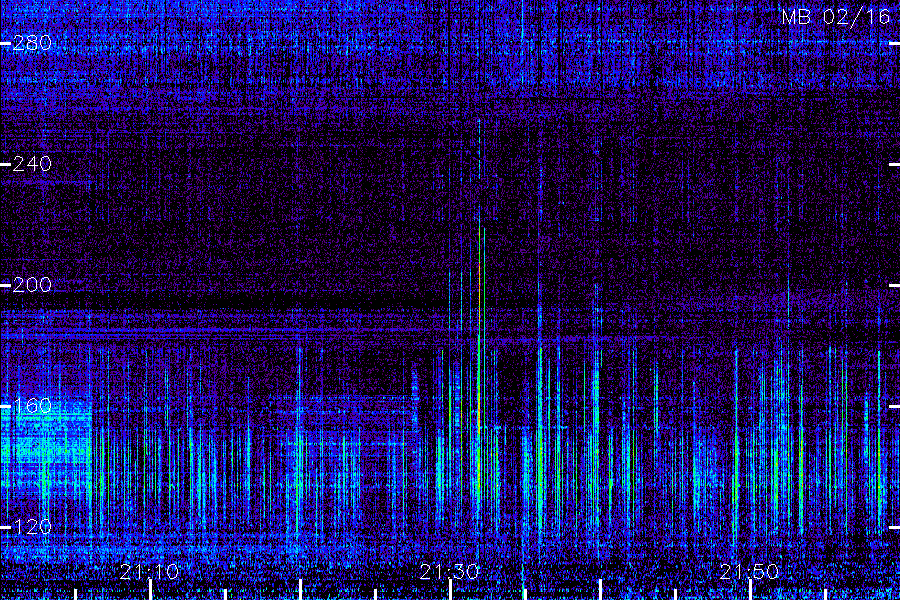Click the 240 frequency axis label

pyautogui.click(x=32, y=164)
